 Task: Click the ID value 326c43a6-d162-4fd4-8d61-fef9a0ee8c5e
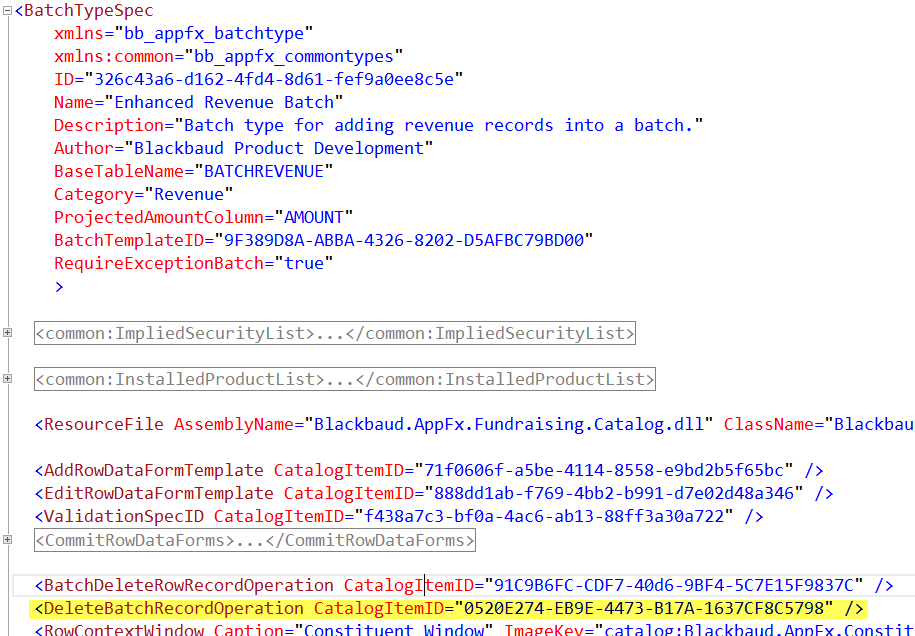274,79
